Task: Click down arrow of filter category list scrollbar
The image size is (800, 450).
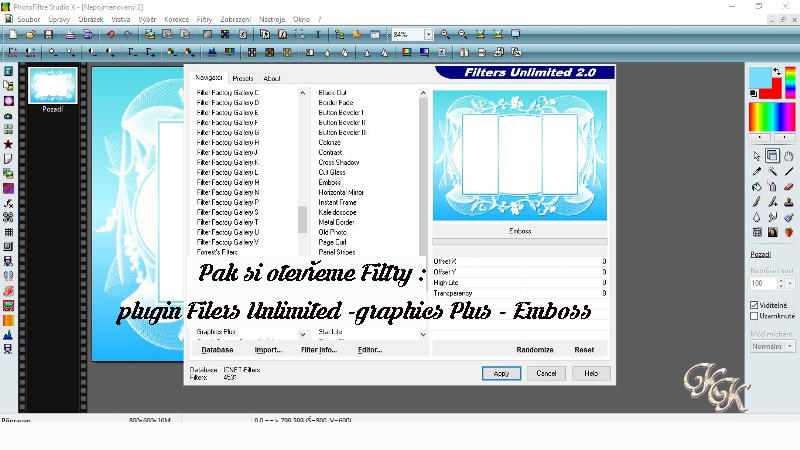Action: pyautogui.click(x=303, y=335)
